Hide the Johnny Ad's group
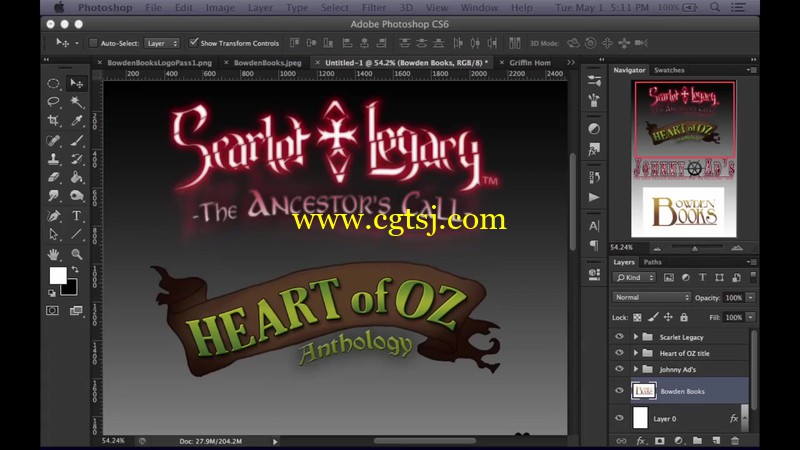 pos(619,369)
